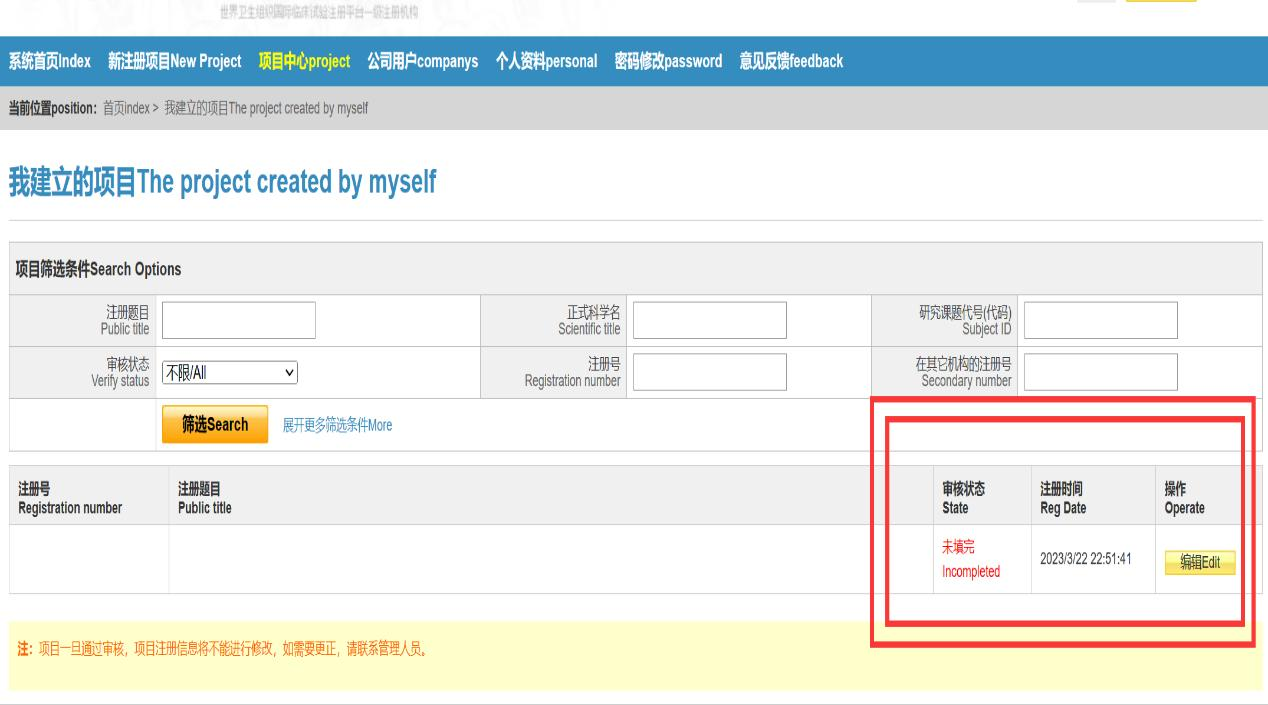This screenshot has width=1268, height=705.
Task: Expand the Verify status dropdown
Action: (230, 373)
